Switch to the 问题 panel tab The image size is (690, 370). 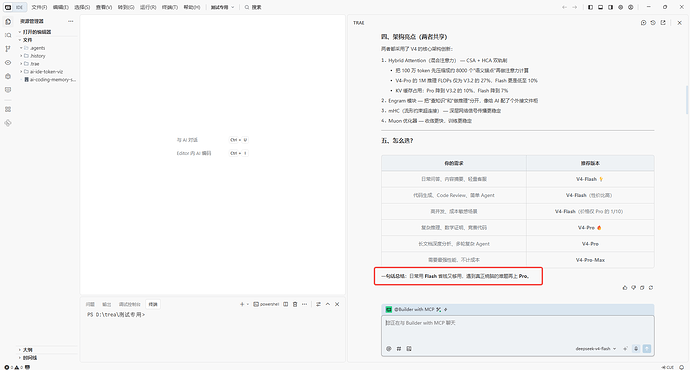90,304
